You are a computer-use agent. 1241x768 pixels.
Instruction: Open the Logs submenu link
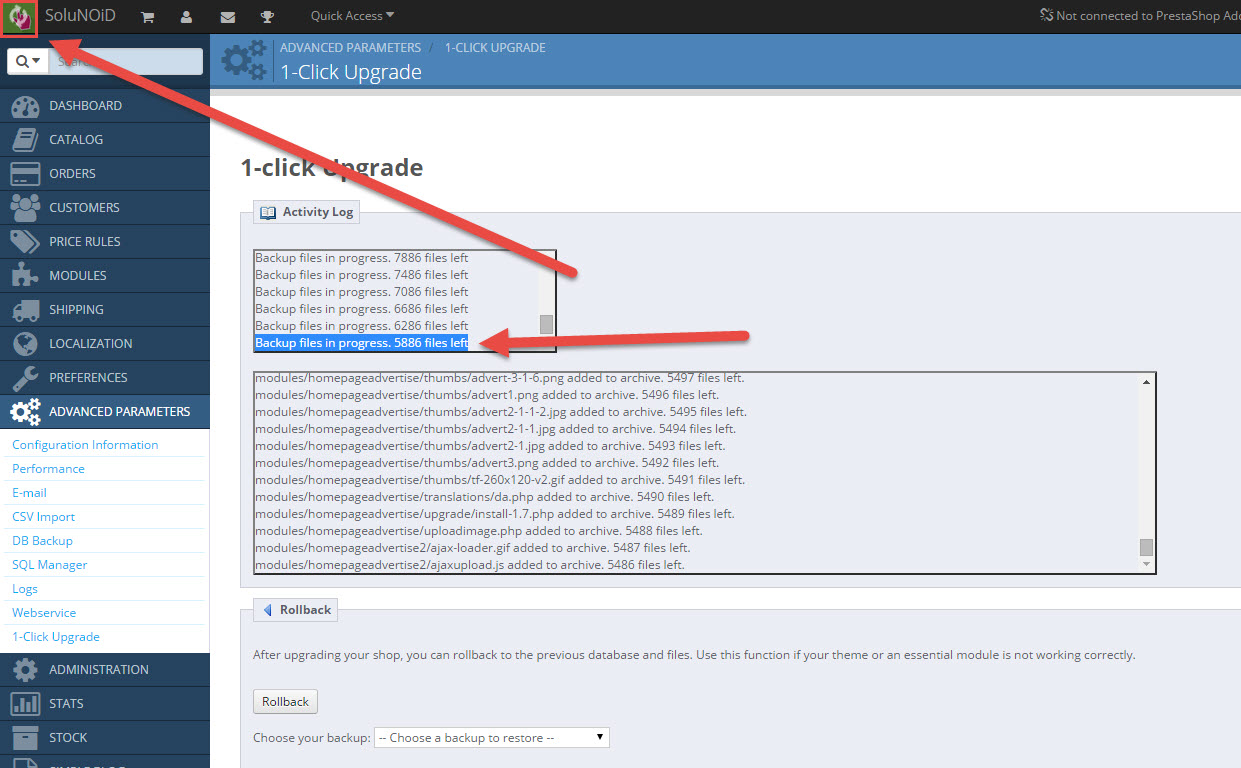[x=25, y=589]
